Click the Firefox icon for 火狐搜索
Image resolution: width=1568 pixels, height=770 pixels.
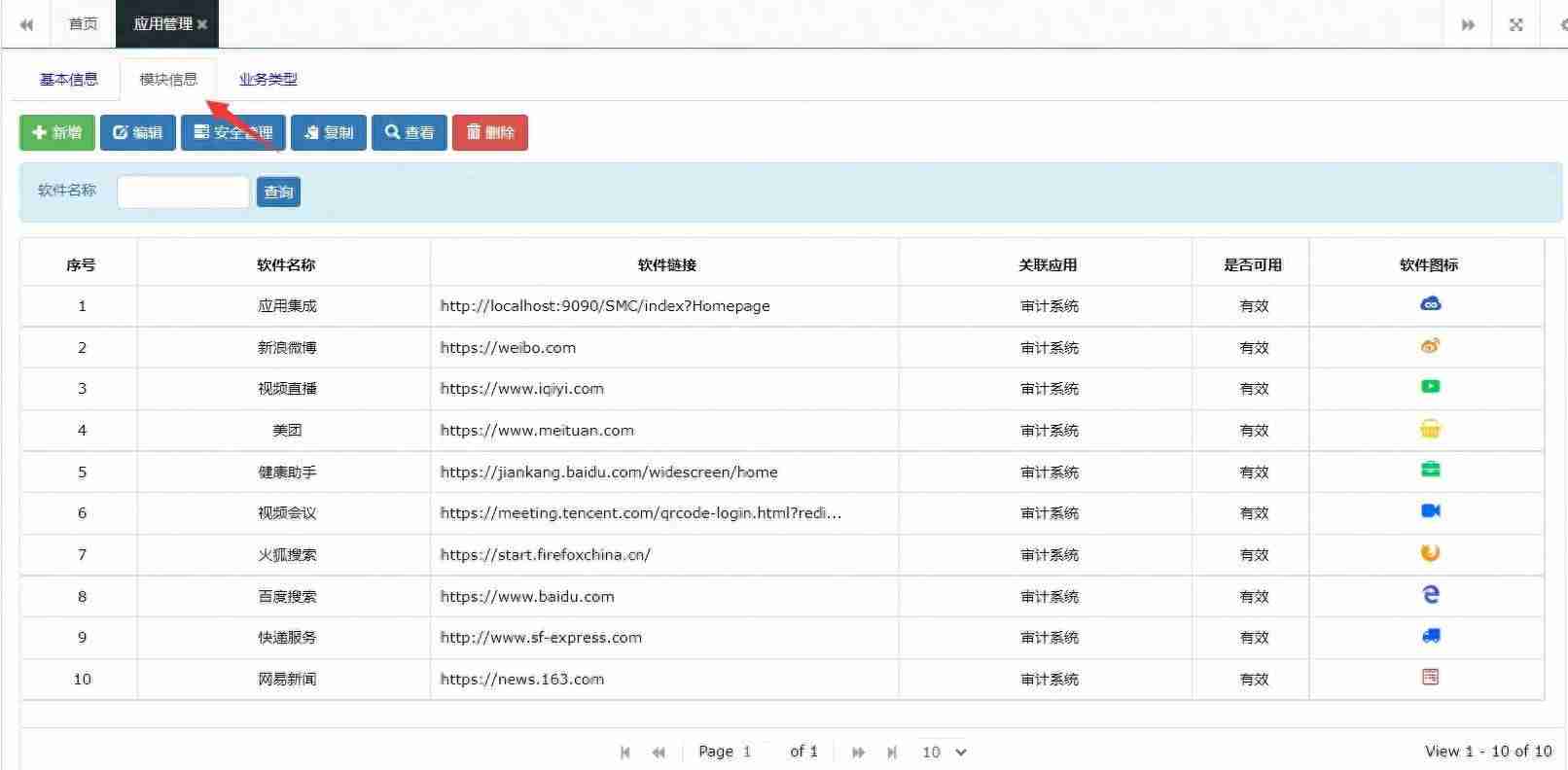coord(1430,553)
